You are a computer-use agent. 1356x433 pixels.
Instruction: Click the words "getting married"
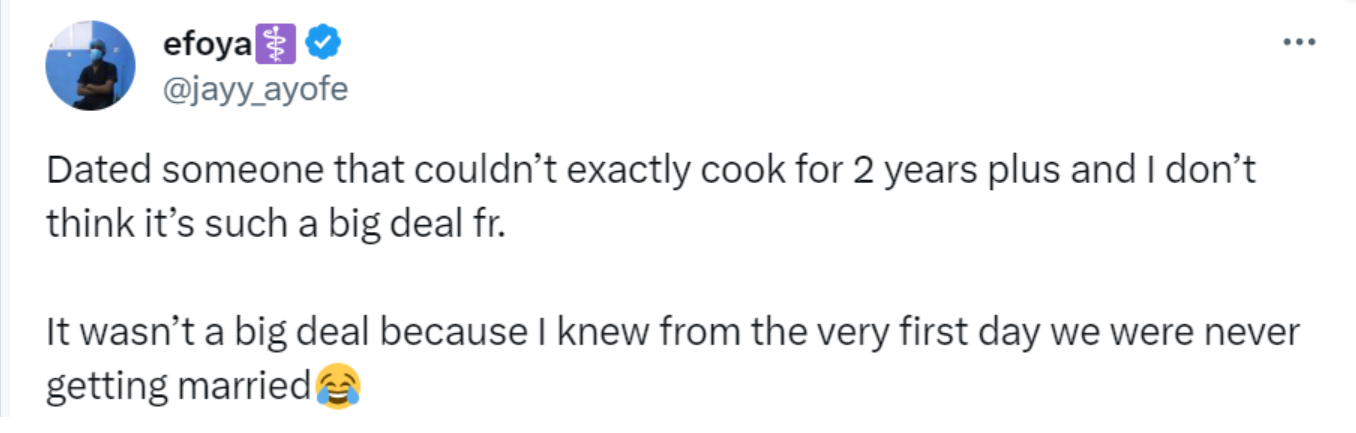pyautogui.click(x=179, y=386)
